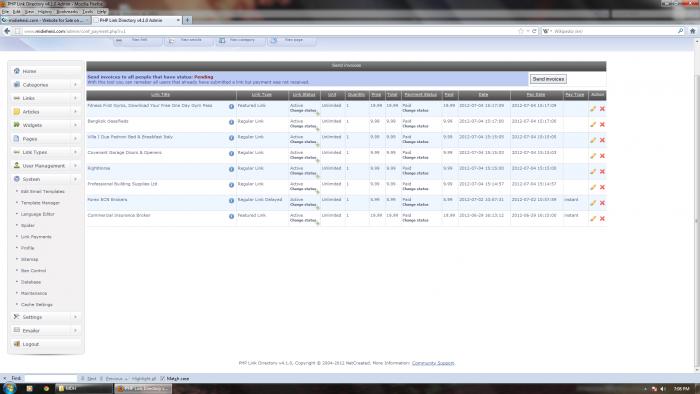Open the Tools menu in Firefox
Viewport: 700px width, 394px height.
[x=88, y=12]
